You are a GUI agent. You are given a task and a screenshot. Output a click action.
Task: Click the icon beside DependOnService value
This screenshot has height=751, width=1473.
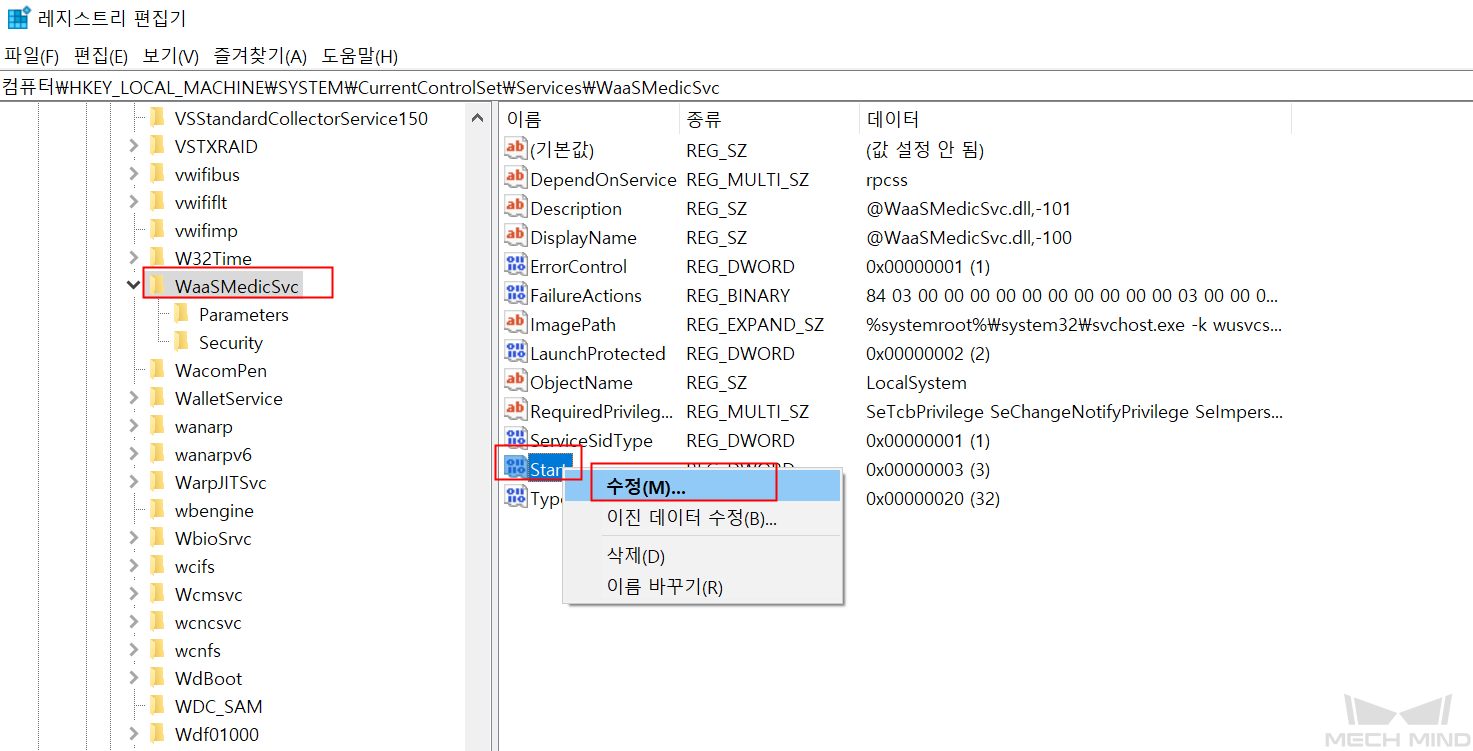pos(515,178)
